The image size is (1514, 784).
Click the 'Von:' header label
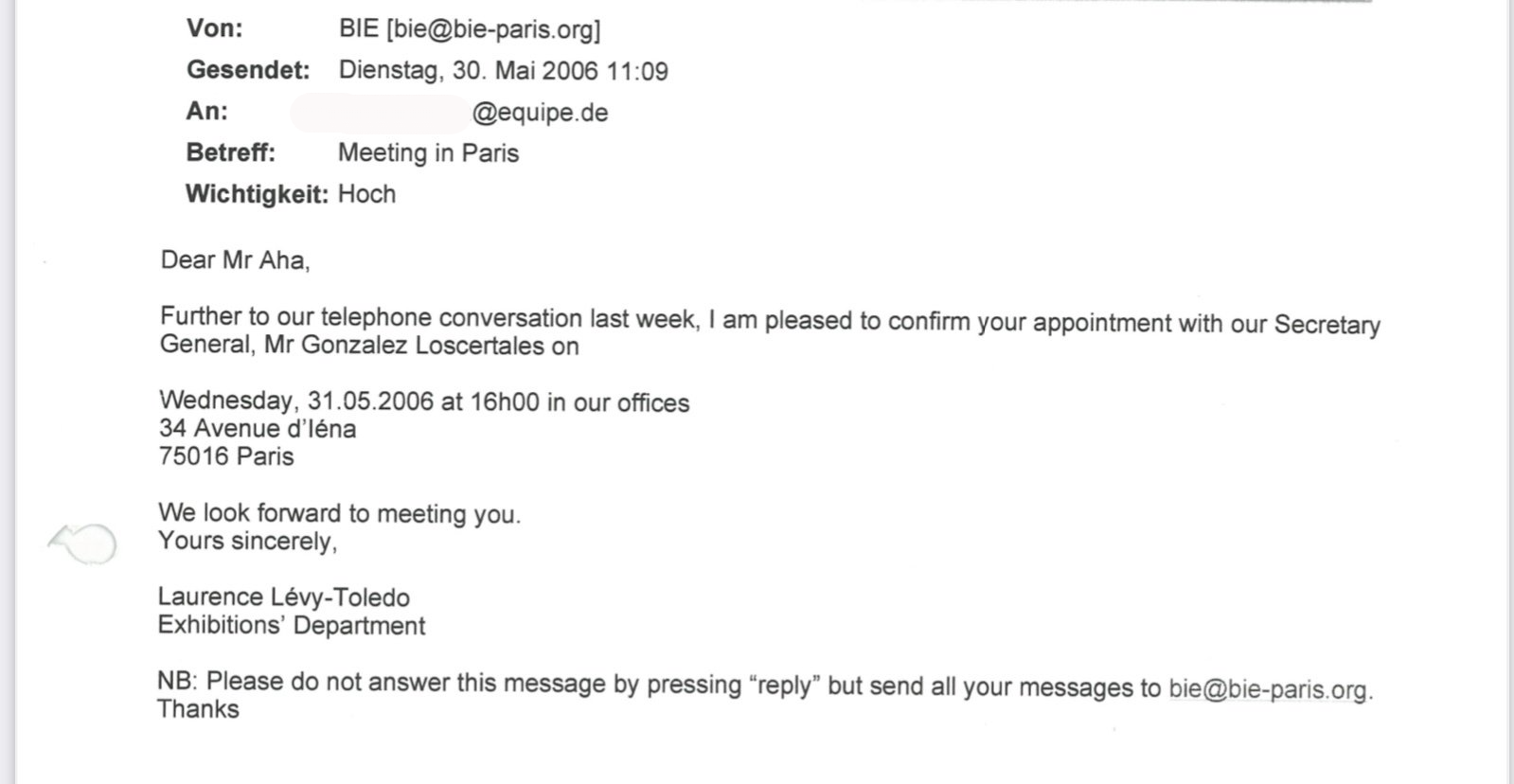[214, 28]
